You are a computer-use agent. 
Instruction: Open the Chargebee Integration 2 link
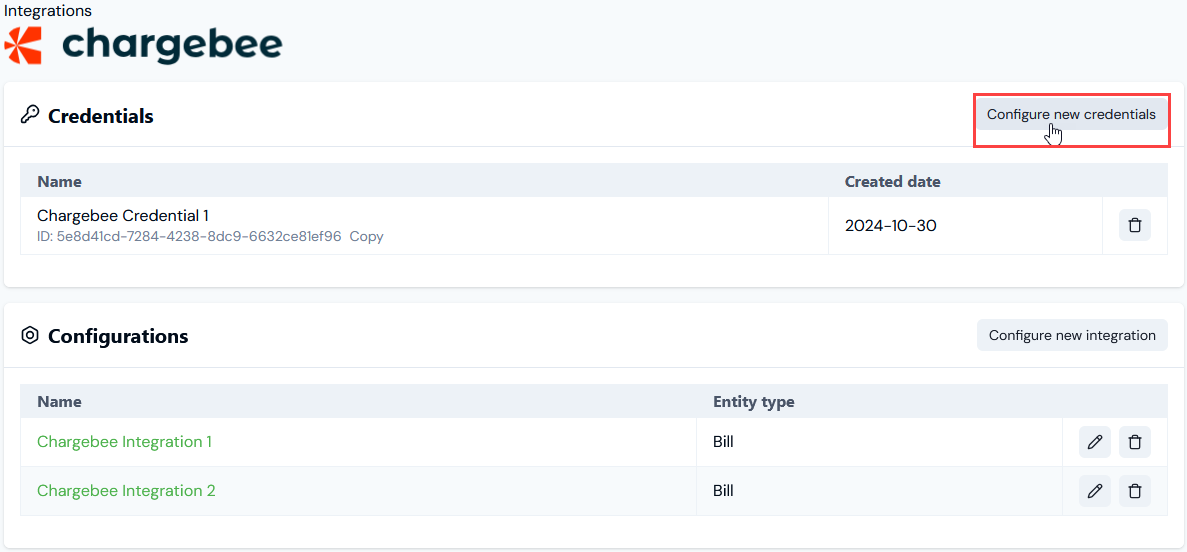click(x=126, y=491)
